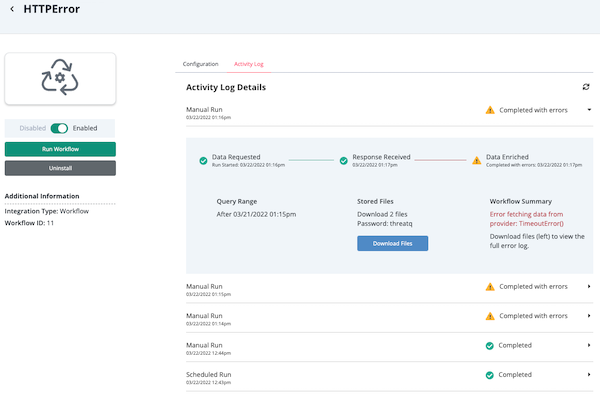Image resolution: width=600 pixels, height=396 pixels.
Task: Select the Activity Log tab
Action: 249,64
